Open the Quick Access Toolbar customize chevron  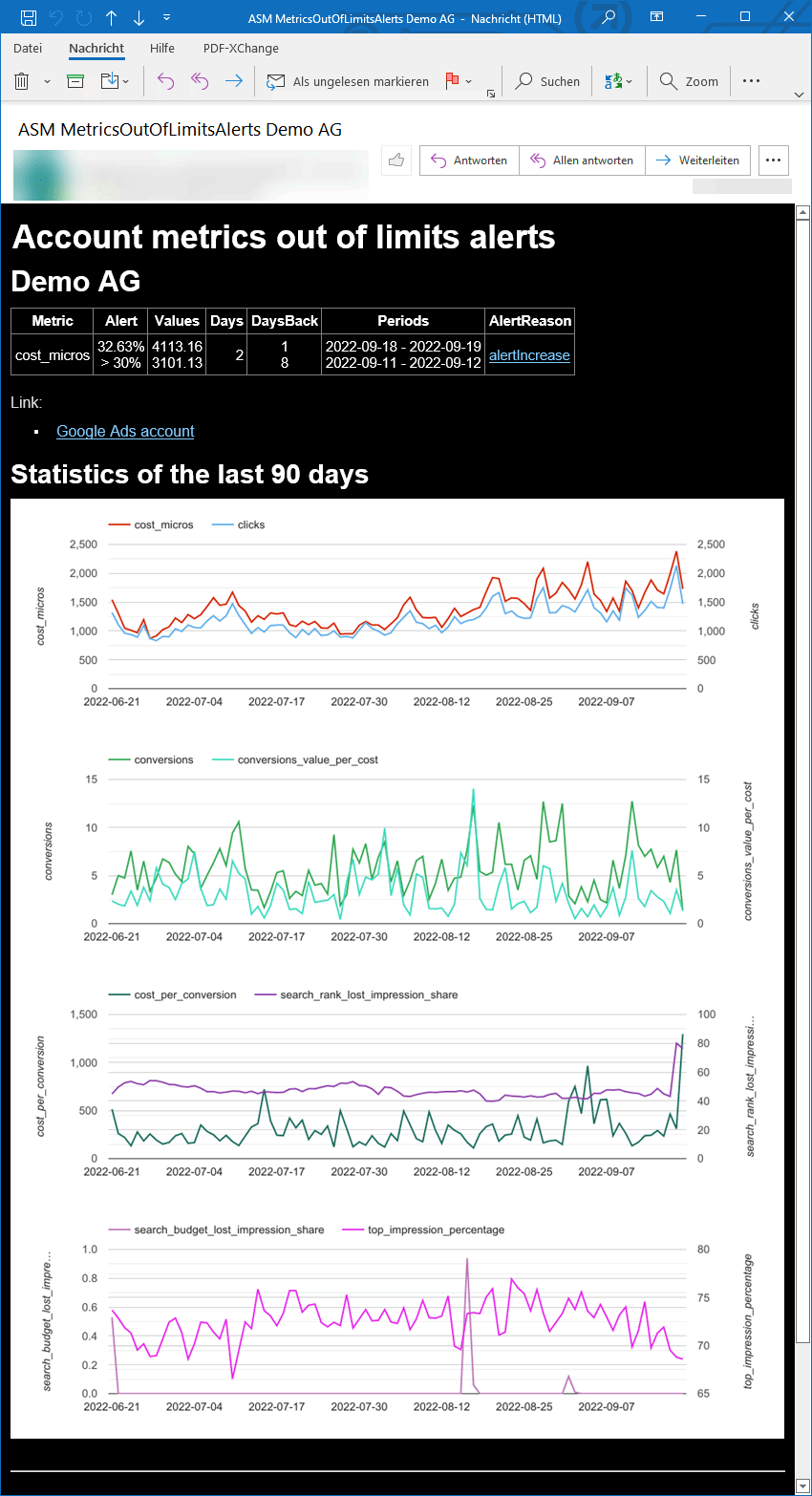[166, 16]
